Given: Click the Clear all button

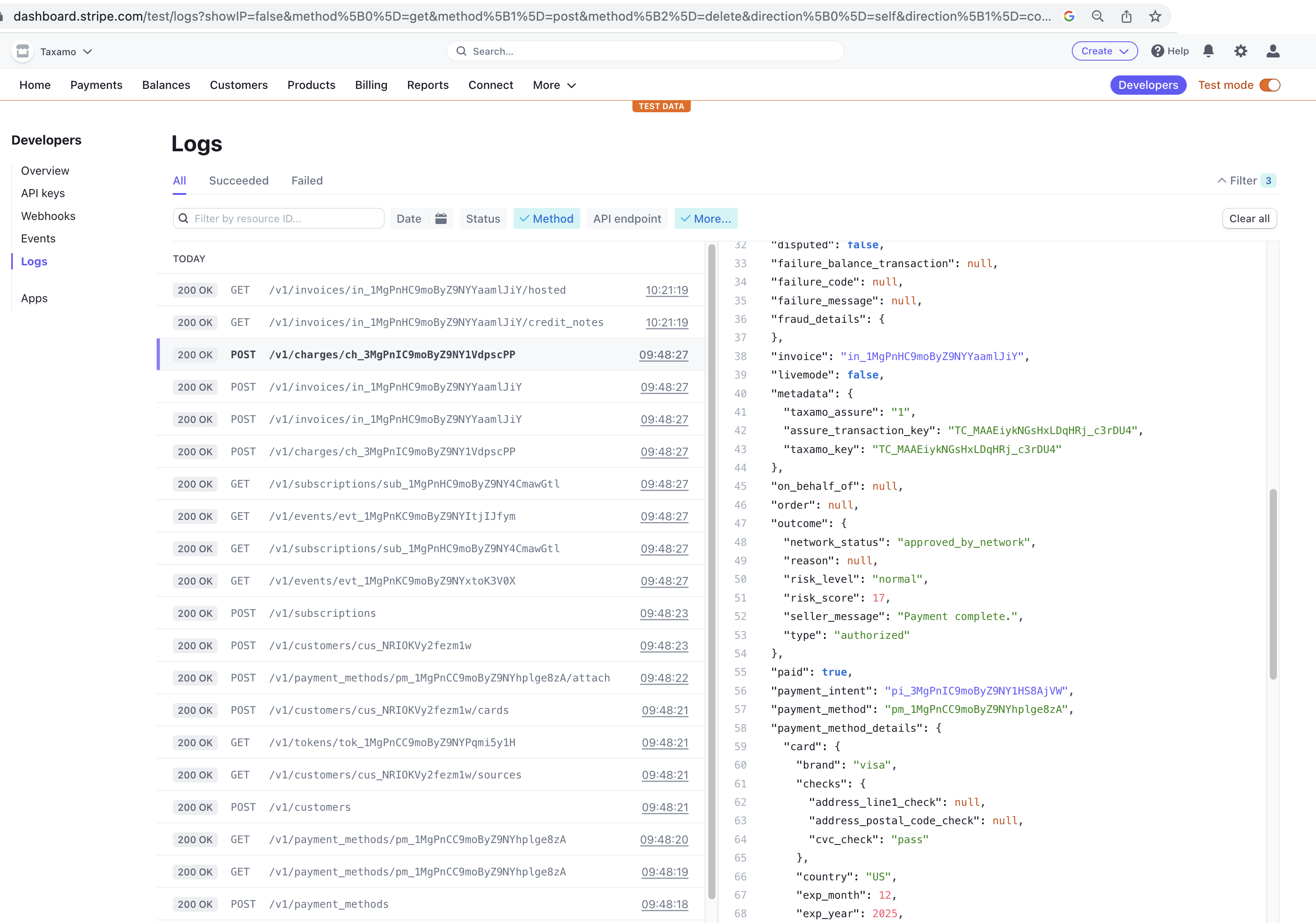Looking at the screenshot, I should pos(1249,219).
